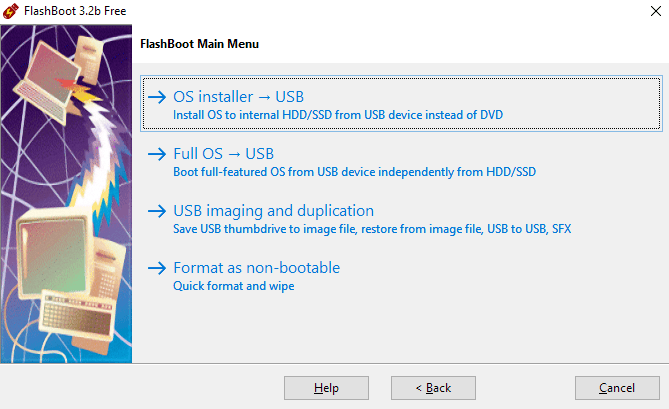
Task: Click the FlashBoot app icon in title bar
Action: (11, 11)
